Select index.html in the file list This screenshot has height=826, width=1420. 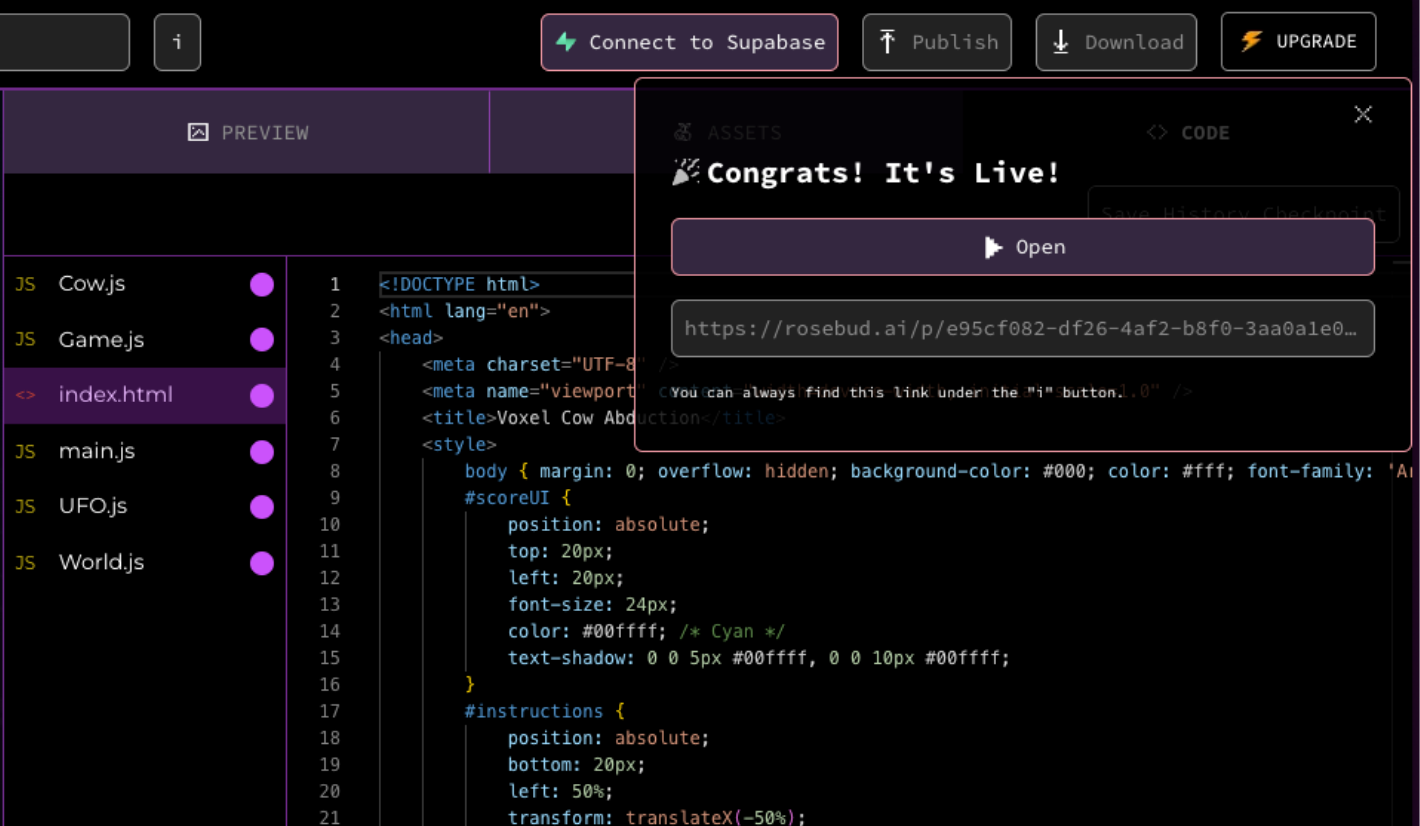145,395
